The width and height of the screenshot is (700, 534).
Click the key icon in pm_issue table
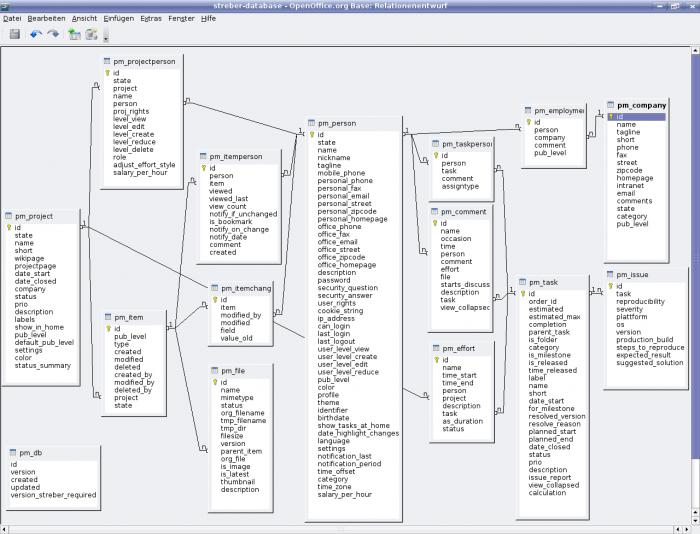tap(611, 286)
